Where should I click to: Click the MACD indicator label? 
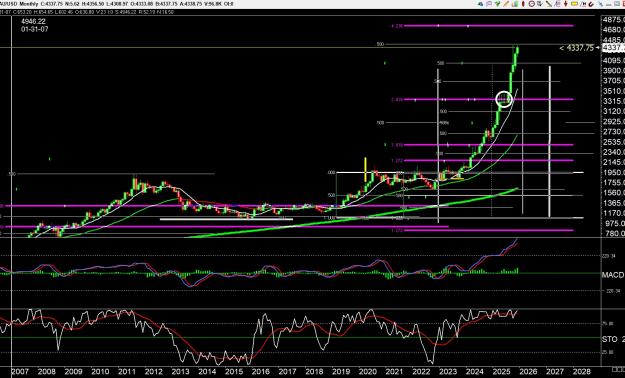tap(613, 275)
